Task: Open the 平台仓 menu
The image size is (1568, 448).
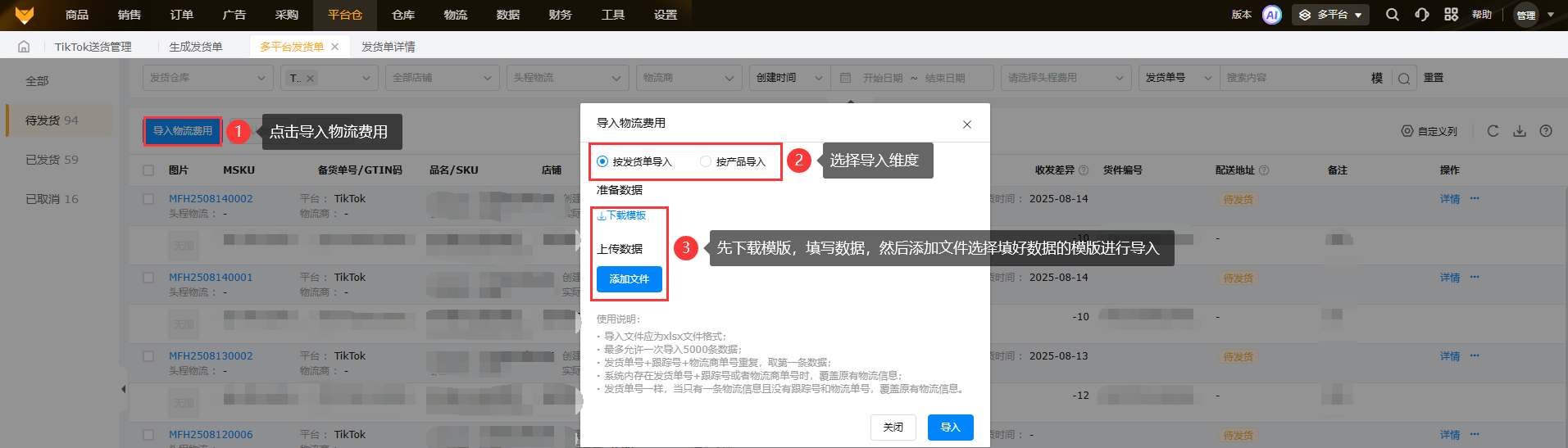Action: [345, 15]
